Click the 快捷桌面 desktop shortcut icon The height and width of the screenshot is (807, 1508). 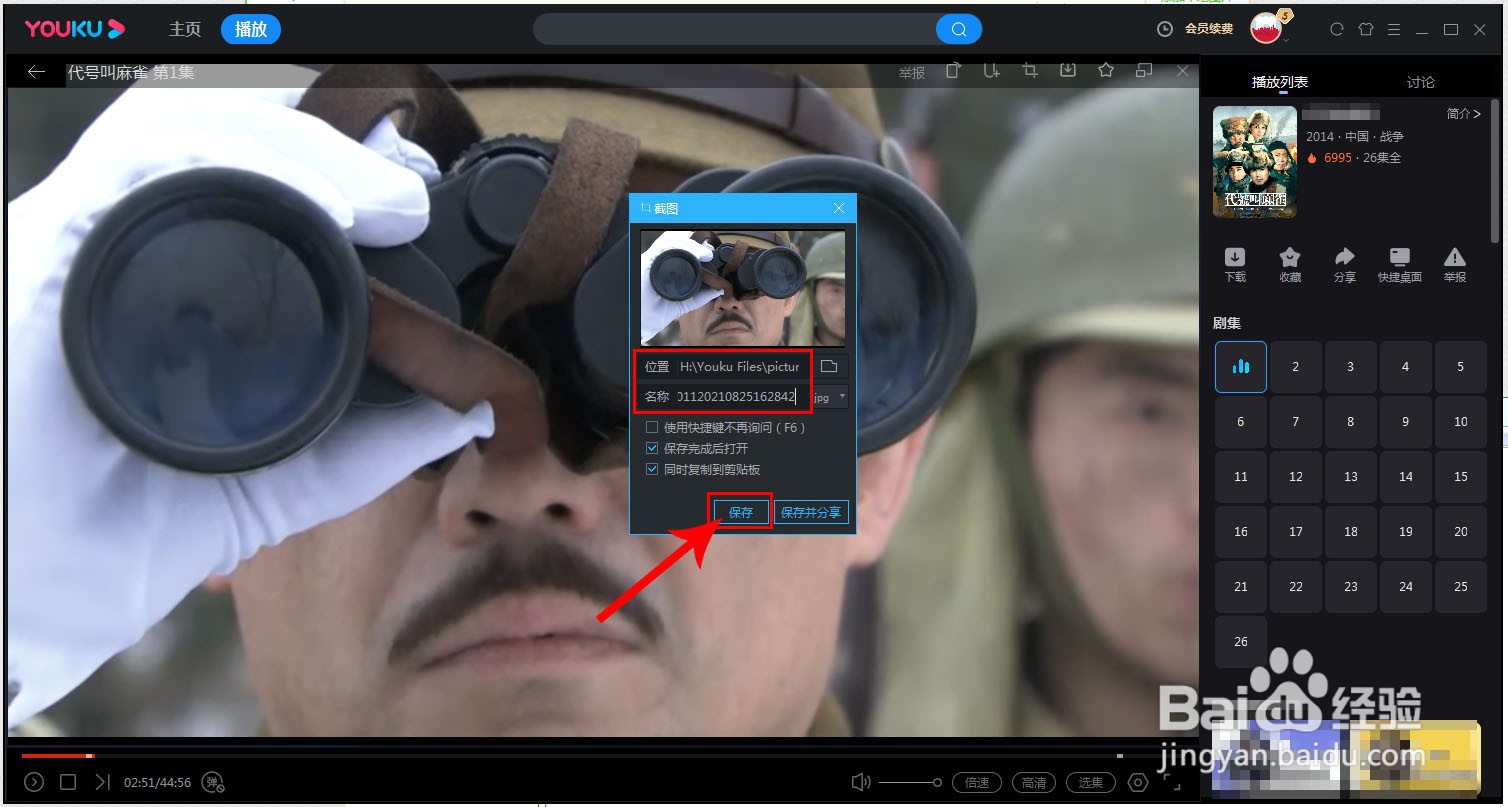click(1399, 257)
